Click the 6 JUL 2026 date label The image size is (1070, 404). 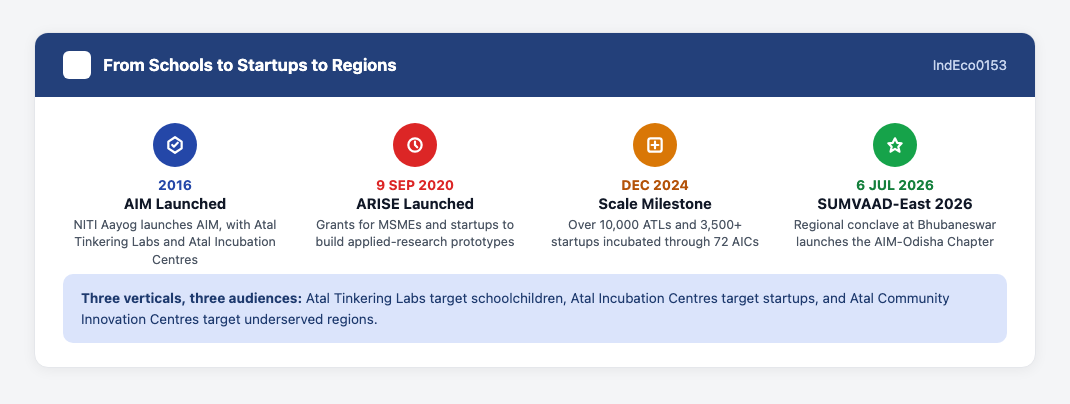tap(895, 185)
